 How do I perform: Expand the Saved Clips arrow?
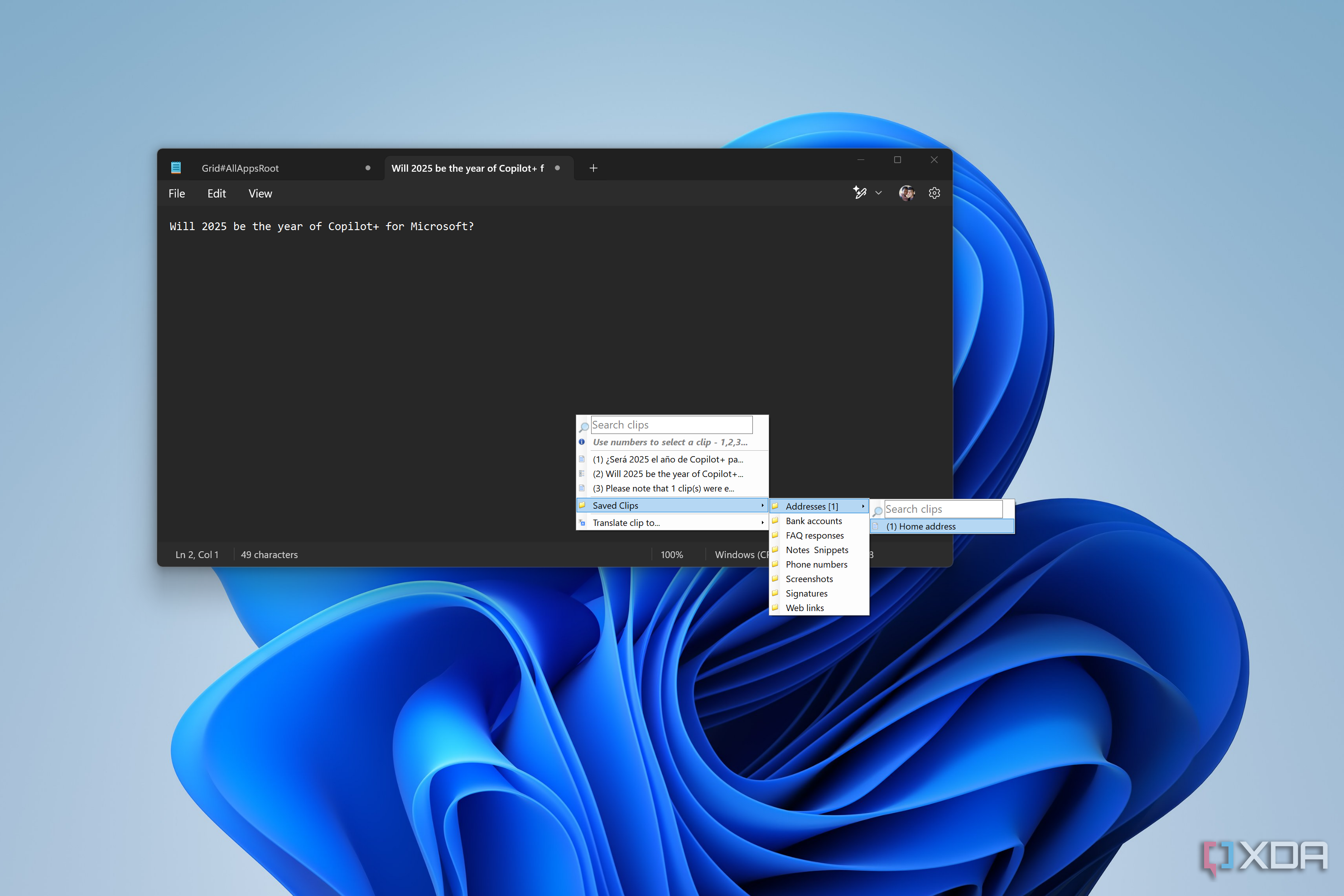pyautogui.click(x=762, y=506)
